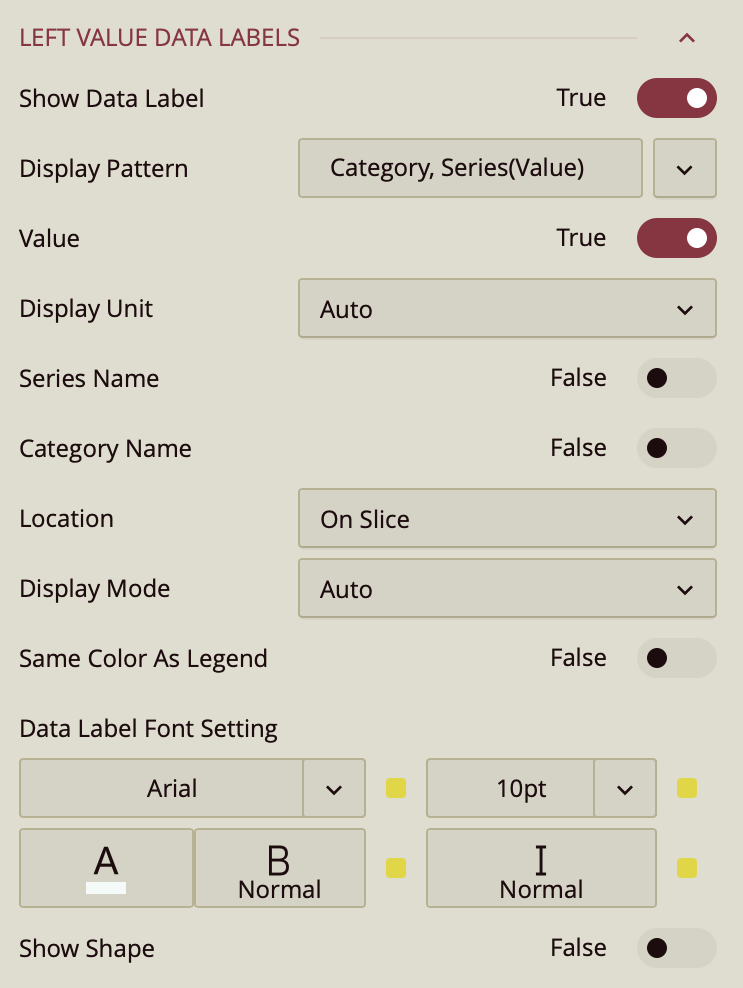Click yellow square beside Italic button
This screenshot has height=988, width=743.
(687, 867)
